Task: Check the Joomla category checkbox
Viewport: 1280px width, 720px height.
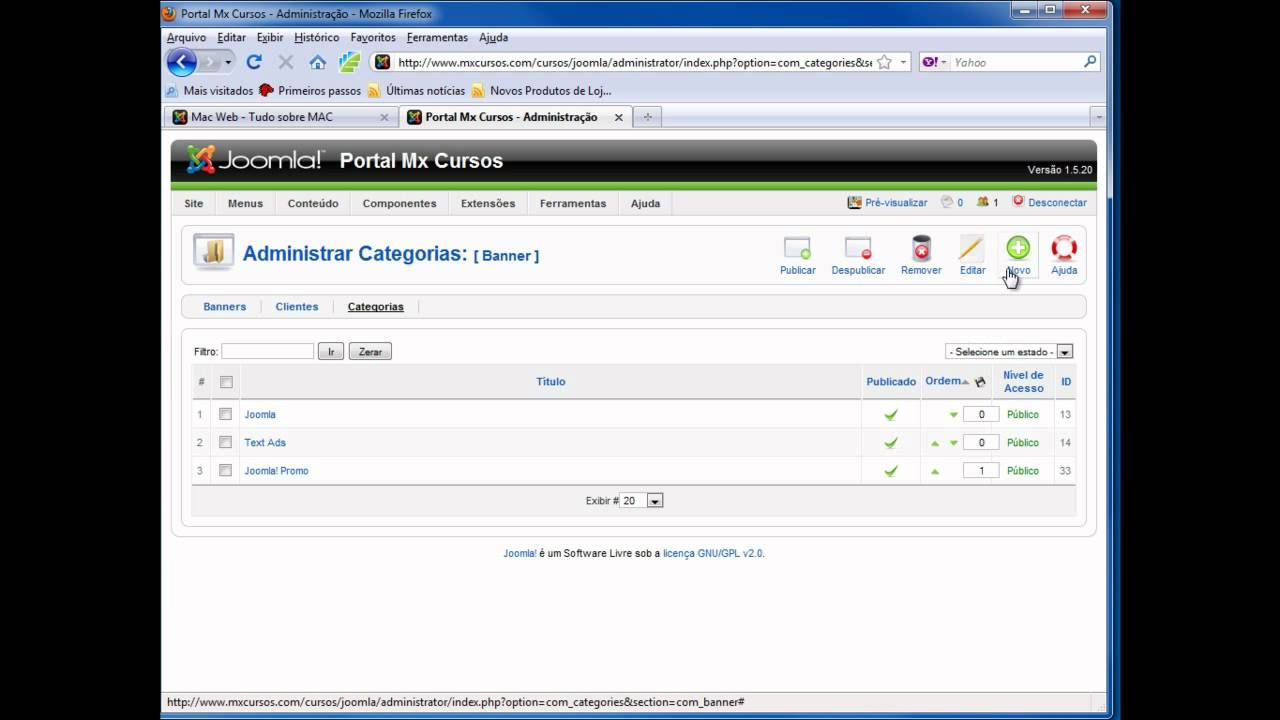Action: 226,414
